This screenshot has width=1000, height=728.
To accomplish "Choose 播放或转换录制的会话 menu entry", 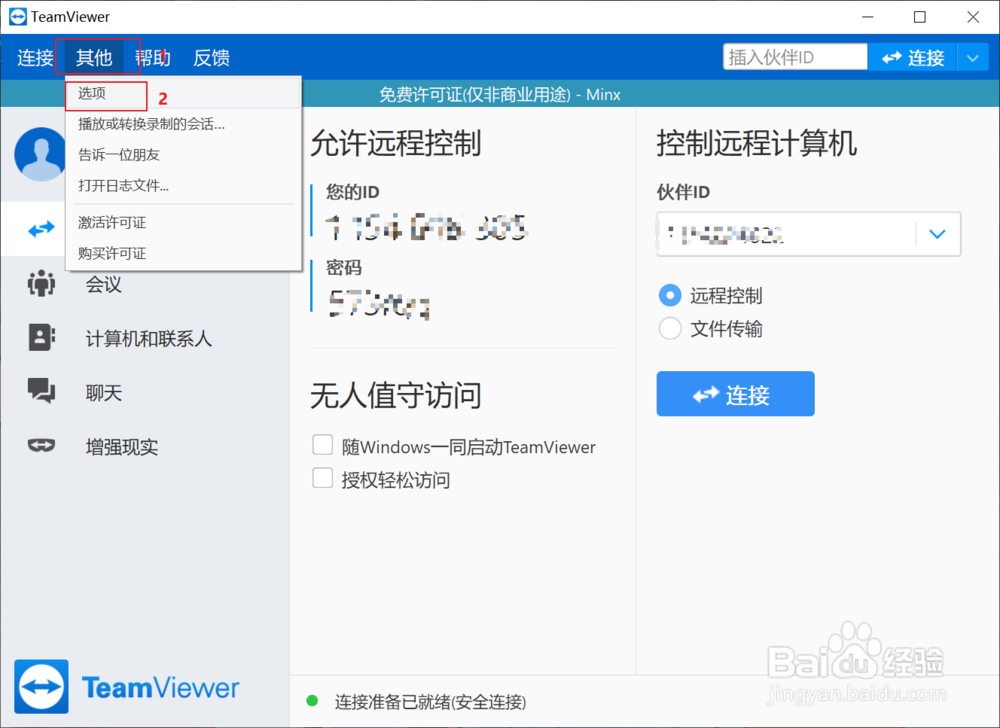I will 184,124.
